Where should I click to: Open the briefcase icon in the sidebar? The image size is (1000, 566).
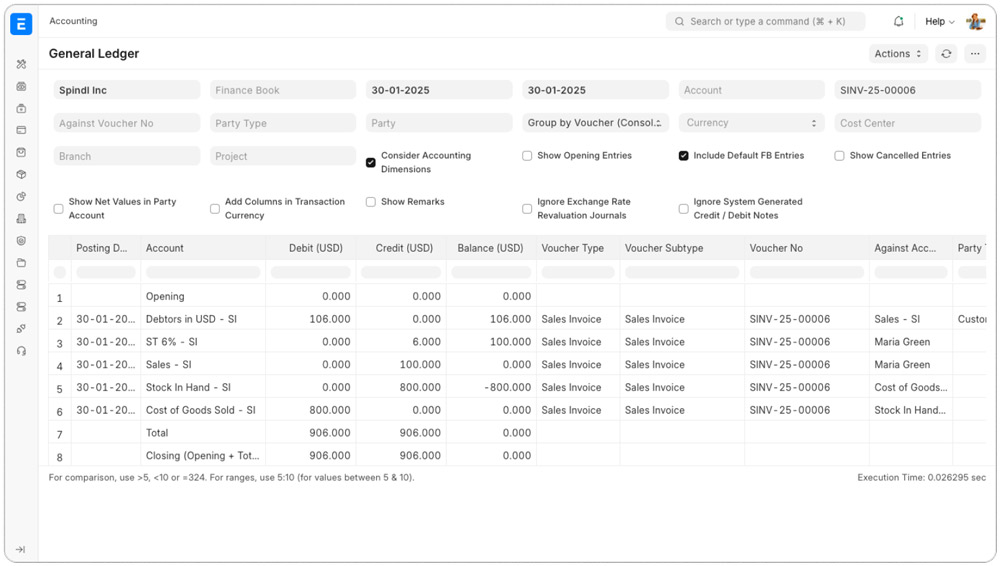21,108
